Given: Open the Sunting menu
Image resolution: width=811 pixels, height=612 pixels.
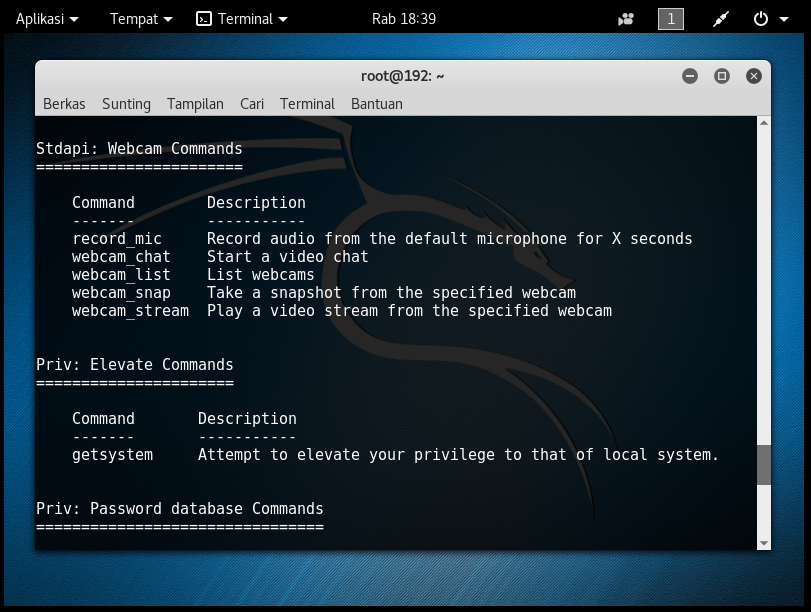Looking at the screenshot, I should coord(126,103).
